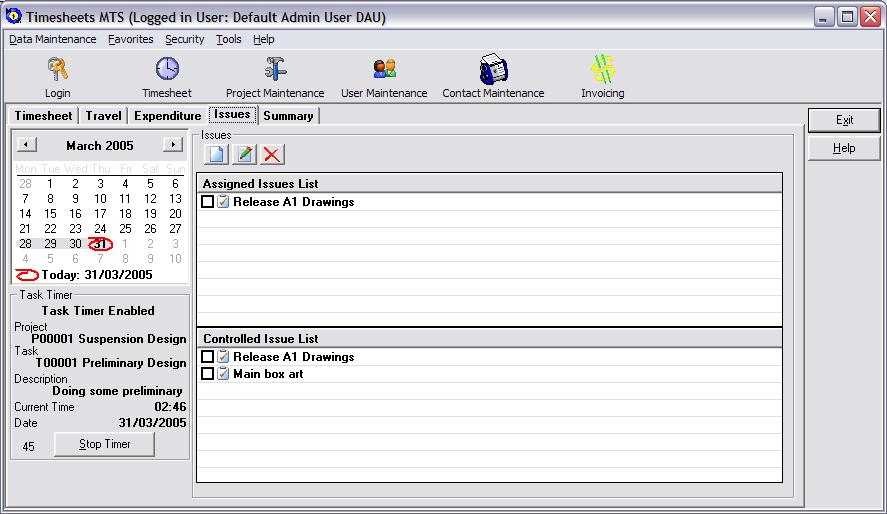Screen dimensions: 887x514
Task: Click project P00001 Suspension Design text
Action: click(x=109, y=339)
